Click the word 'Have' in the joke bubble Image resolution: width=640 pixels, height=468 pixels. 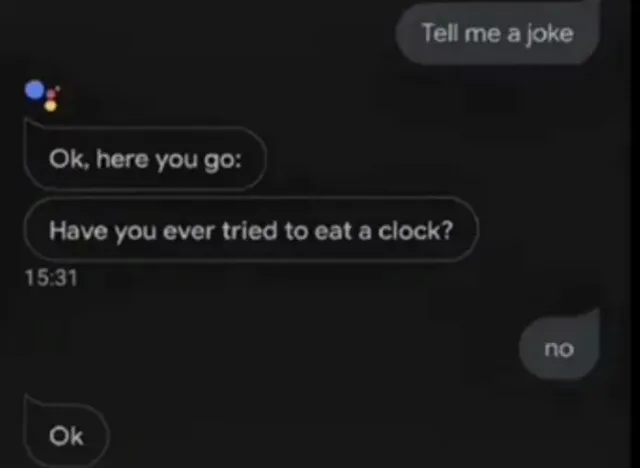[x=78, y=231]
